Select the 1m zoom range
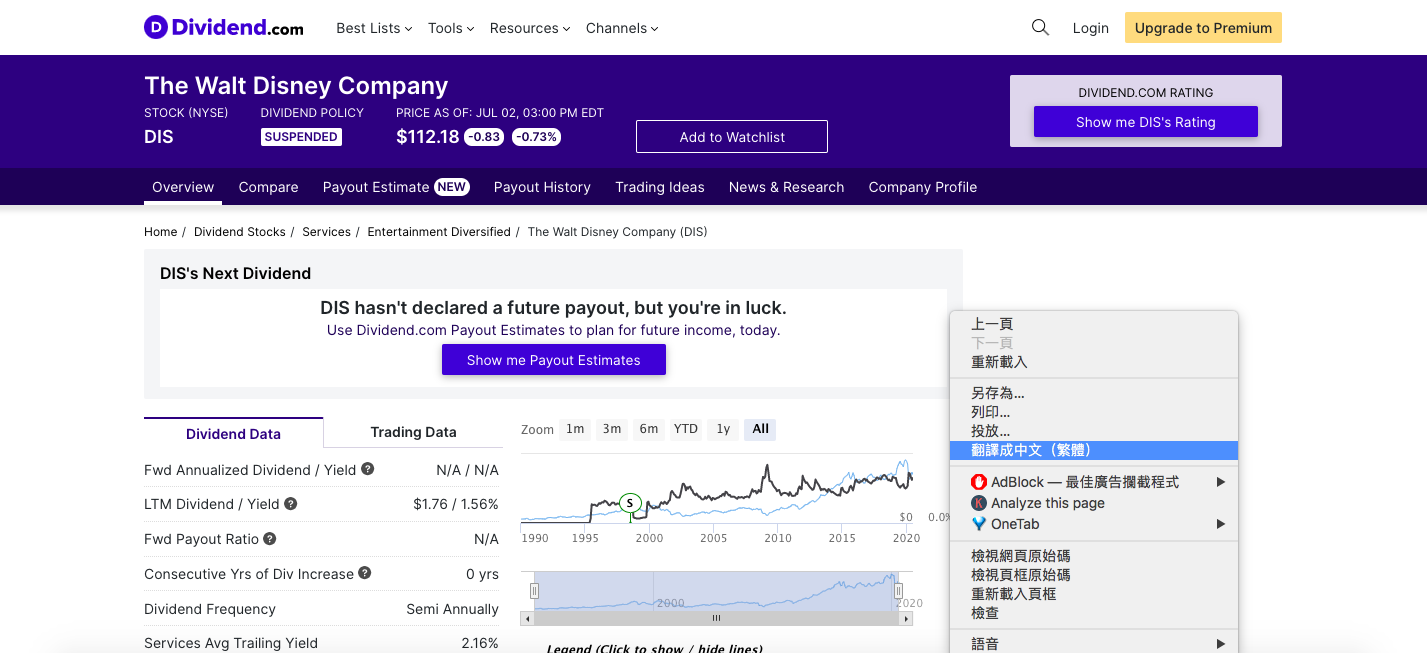Screen dimensions: 1427x653 click(x=575, y=429)
